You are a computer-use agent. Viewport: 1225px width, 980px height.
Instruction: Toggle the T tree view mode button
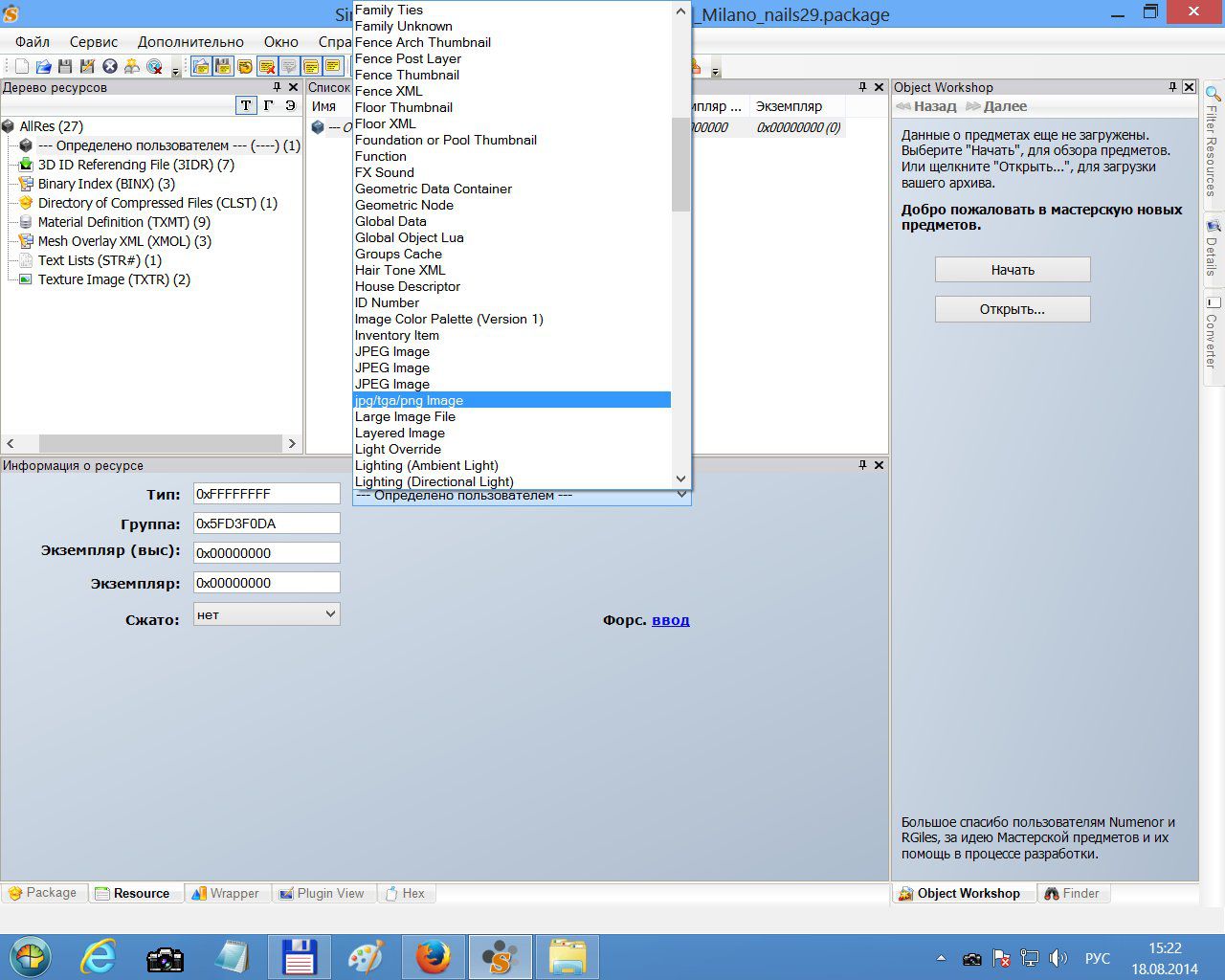246,106
